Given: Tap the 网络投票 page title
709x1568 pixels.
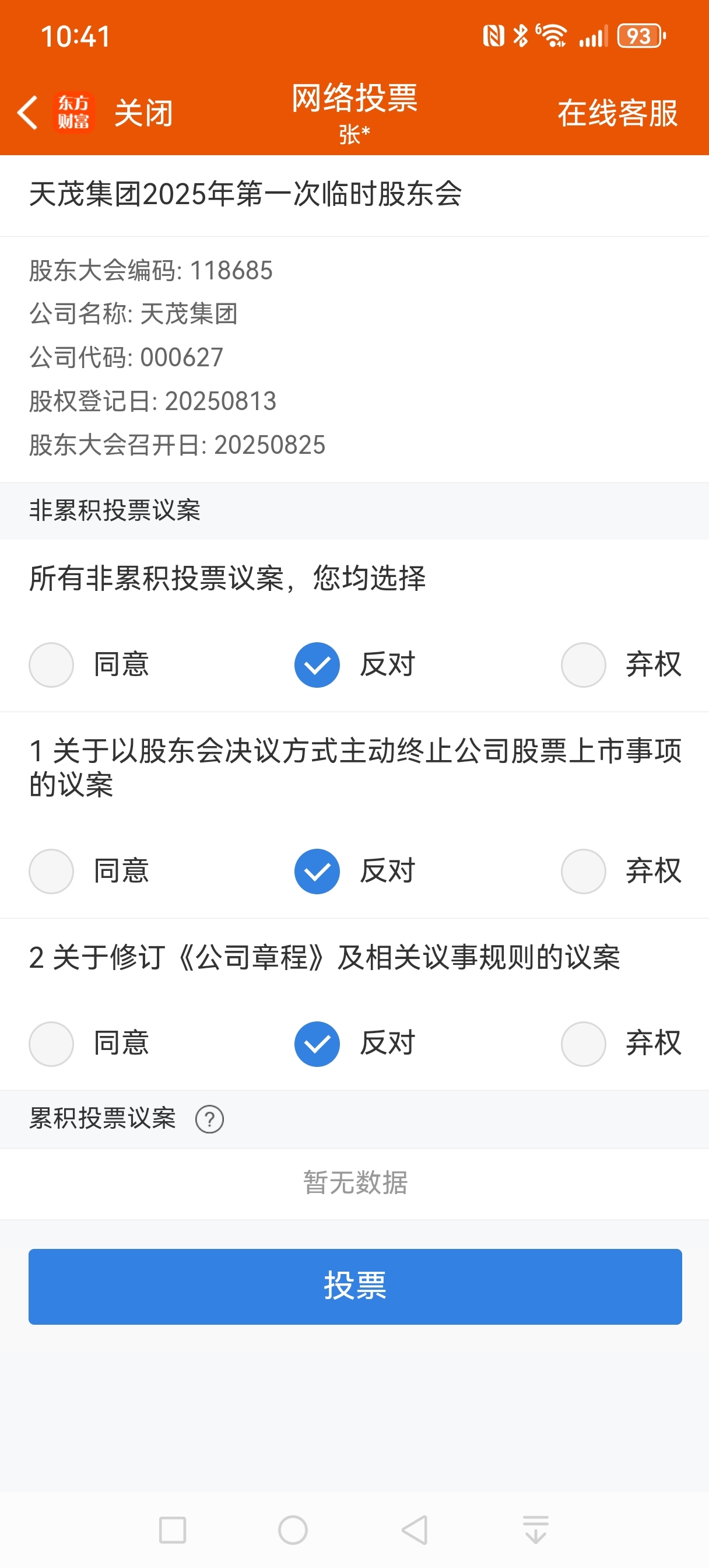Looking at the screenshot, I should 355,98.
